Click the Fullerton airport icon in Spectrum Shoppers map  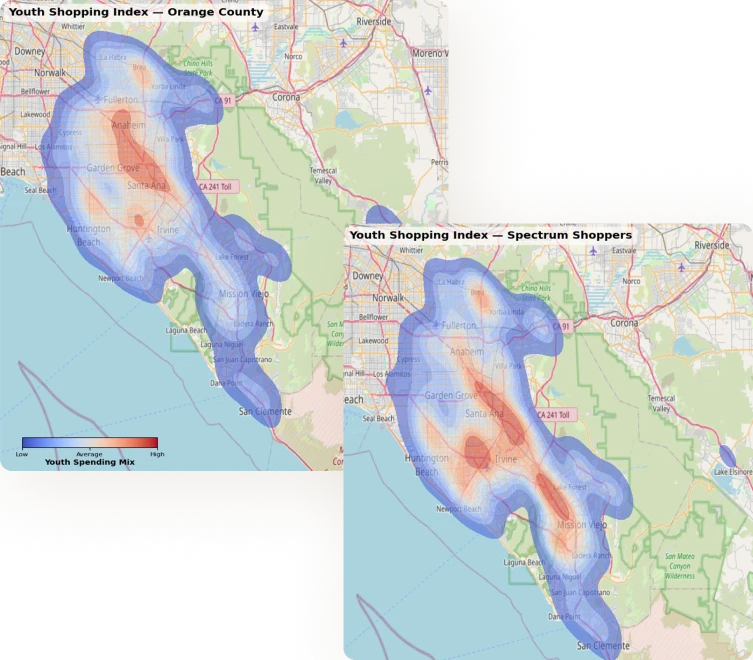[x=436, y=325]
